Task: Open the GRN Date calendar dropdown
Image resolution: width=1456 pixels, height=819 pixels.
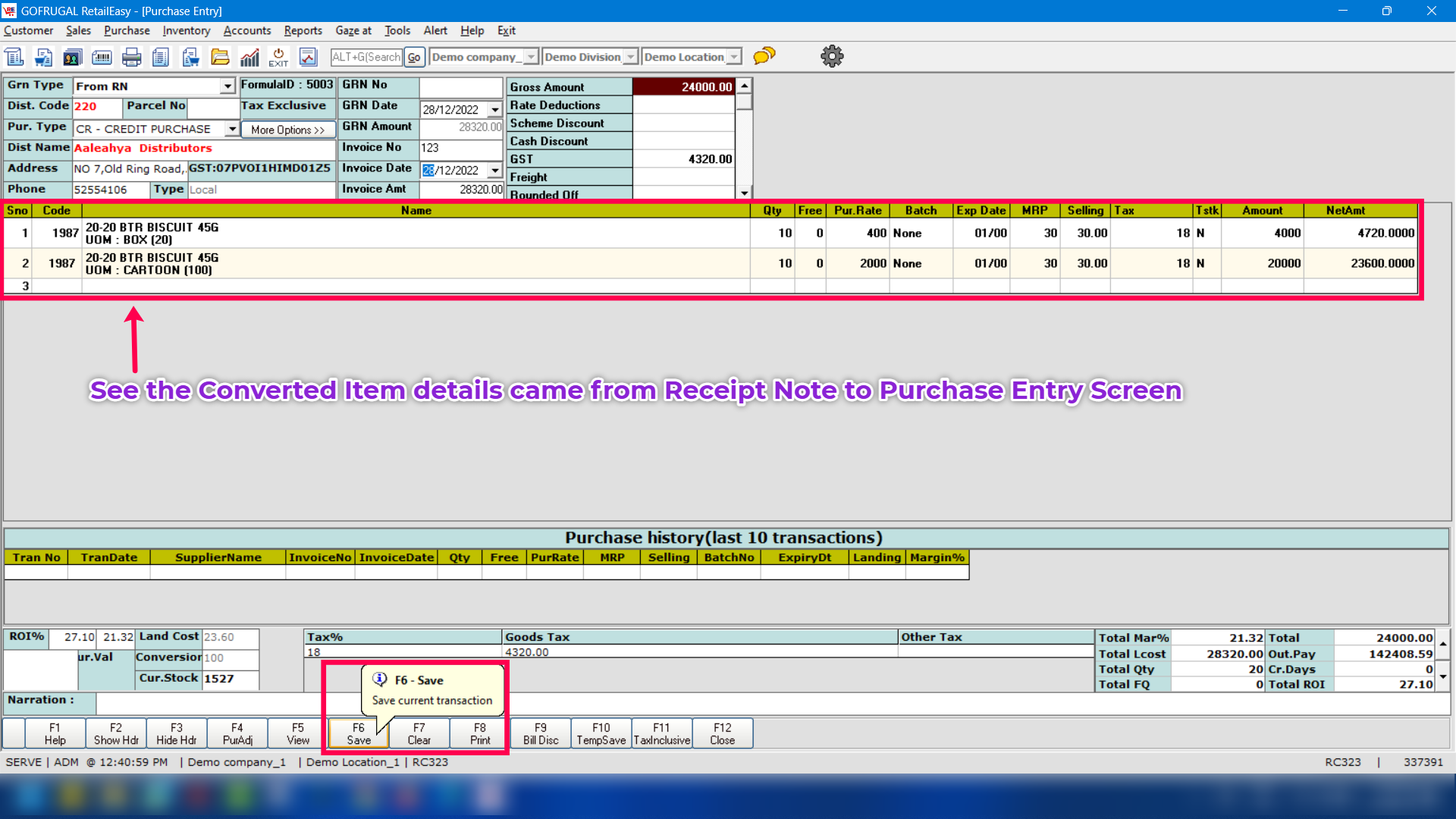Action: tap(495, 110)
